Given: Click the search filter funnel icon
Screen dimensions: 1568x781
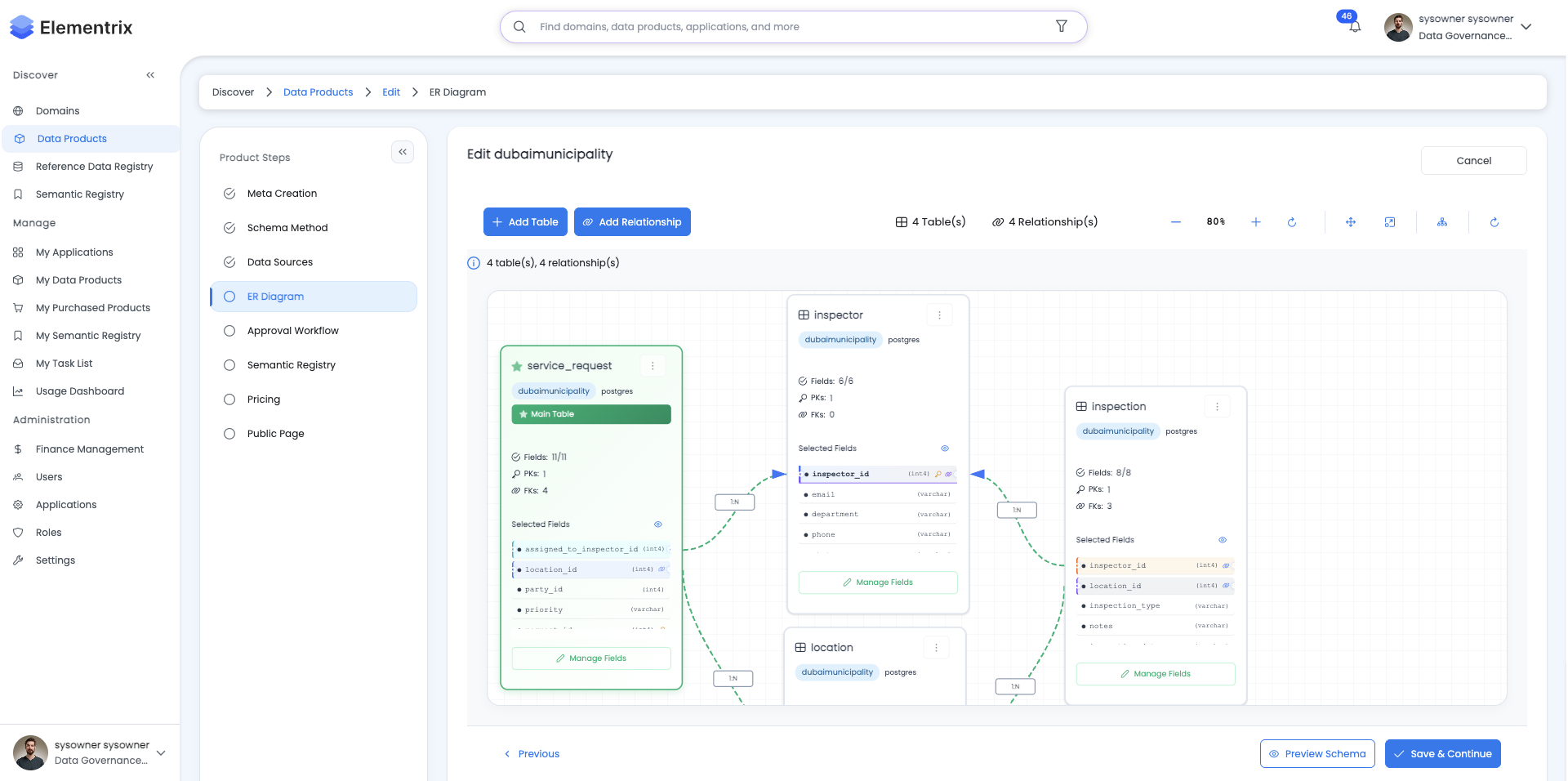Looking at the screenshot, I should (1062, 26).
